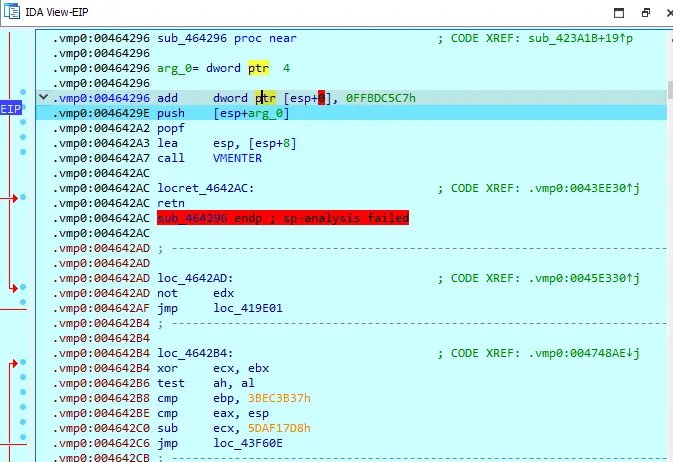Follow CODE XREF sub_423A1B+19 link
673x462 pixels.
[x=580, y=38]
